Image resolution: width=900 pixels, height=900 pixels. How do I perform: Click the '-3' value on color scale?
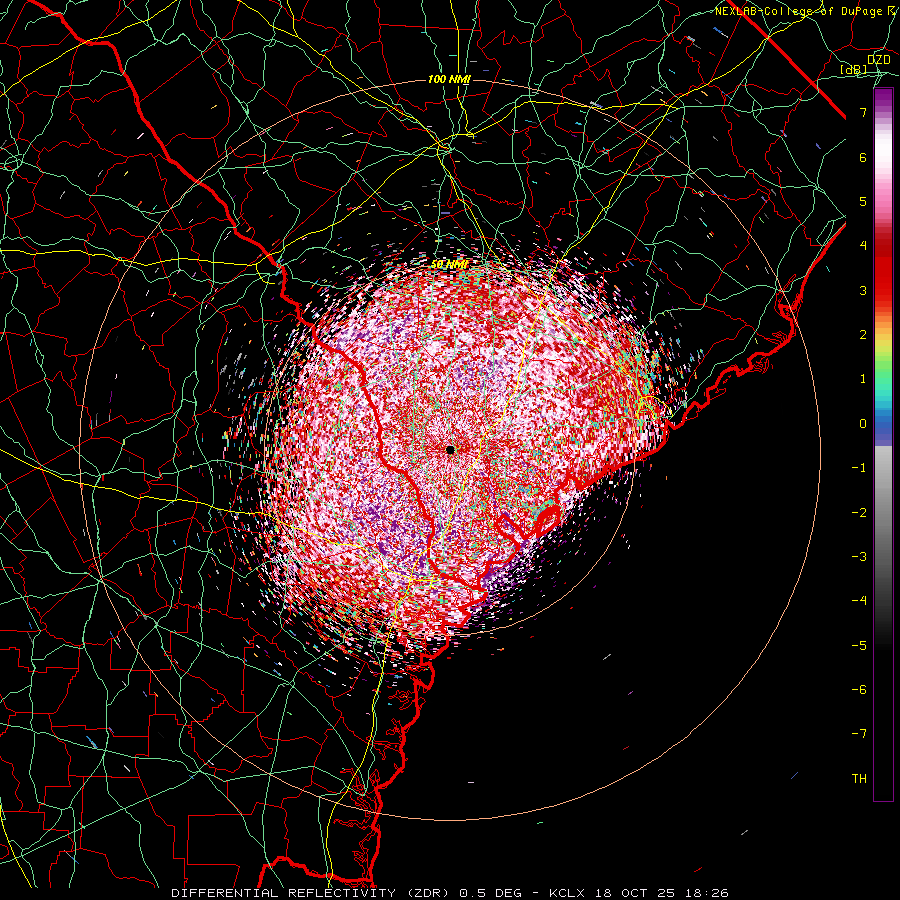coord(859,557)
